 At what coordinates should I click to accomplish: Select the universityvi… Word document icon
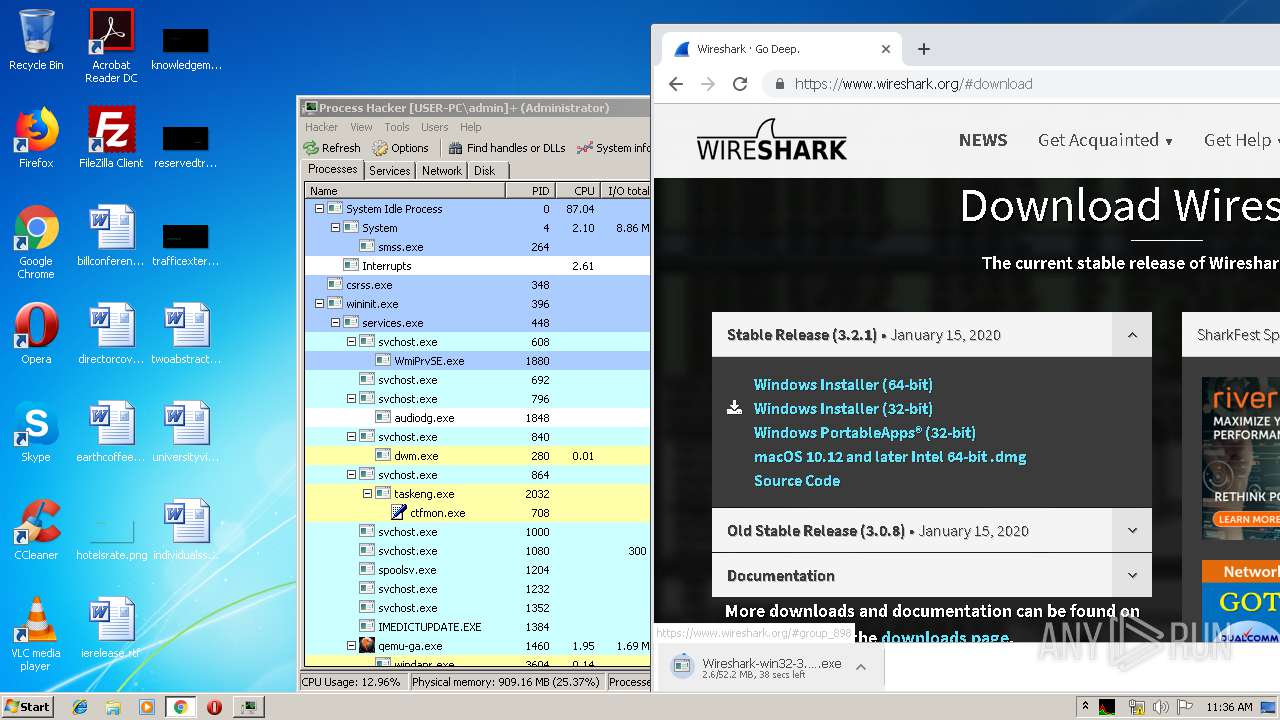[x=187, y=432]
